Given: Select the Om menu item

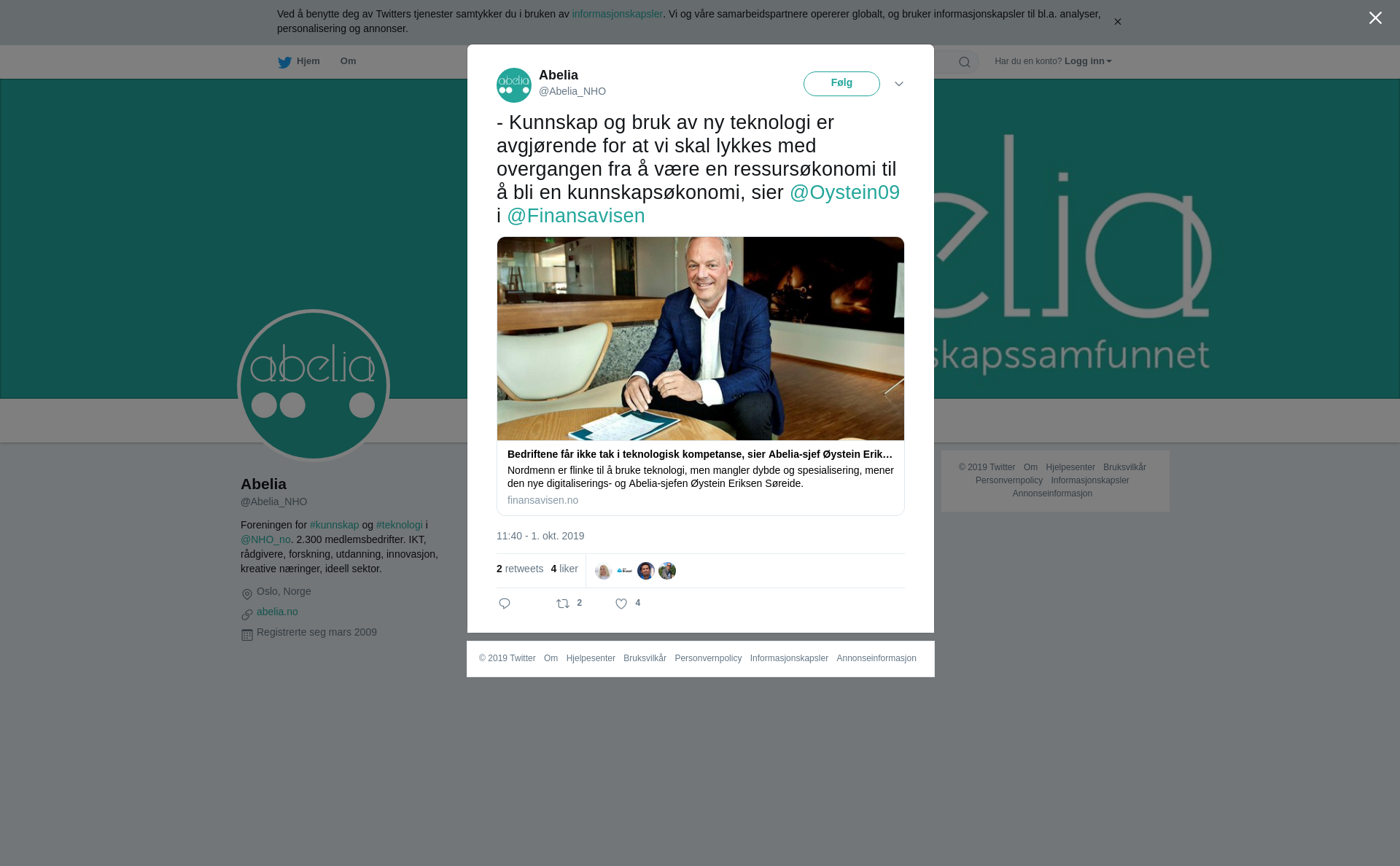Looking at the screenshot, I should click(348, 61).
